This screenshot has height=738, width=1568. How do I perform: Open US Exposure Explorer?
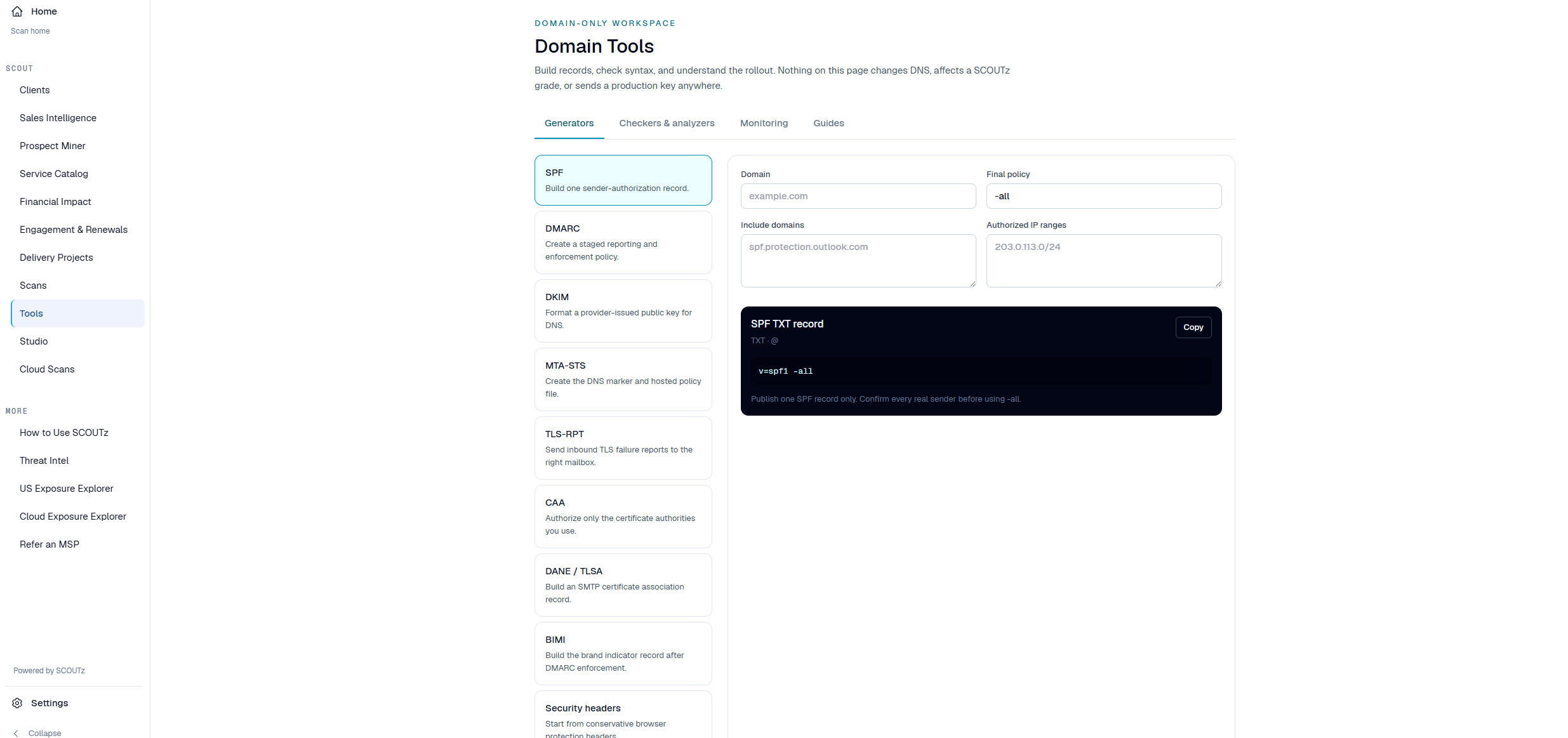point(77,489)
